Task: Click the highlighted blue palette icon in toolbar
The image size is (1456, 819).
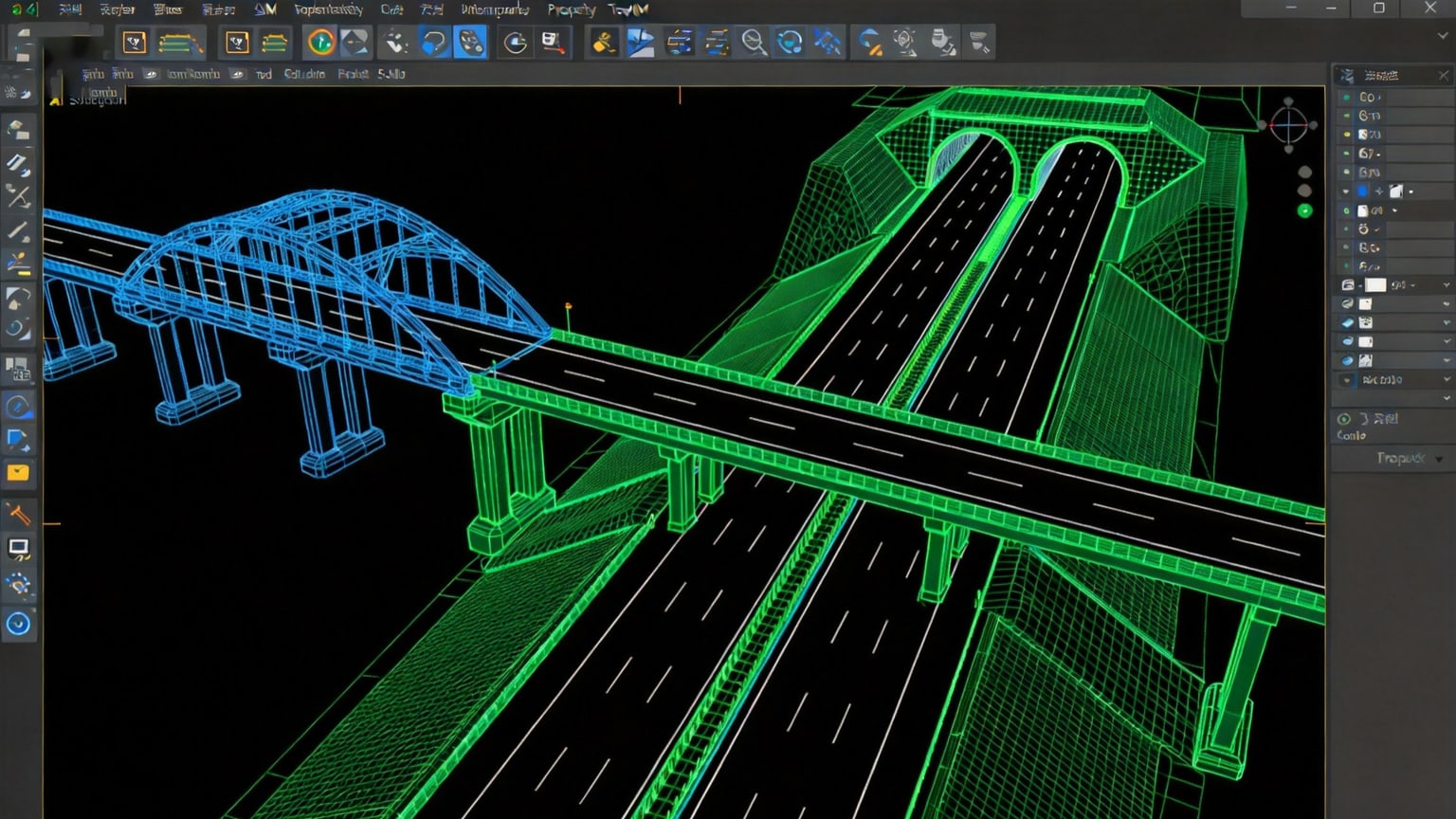Action: pos(471,43)
